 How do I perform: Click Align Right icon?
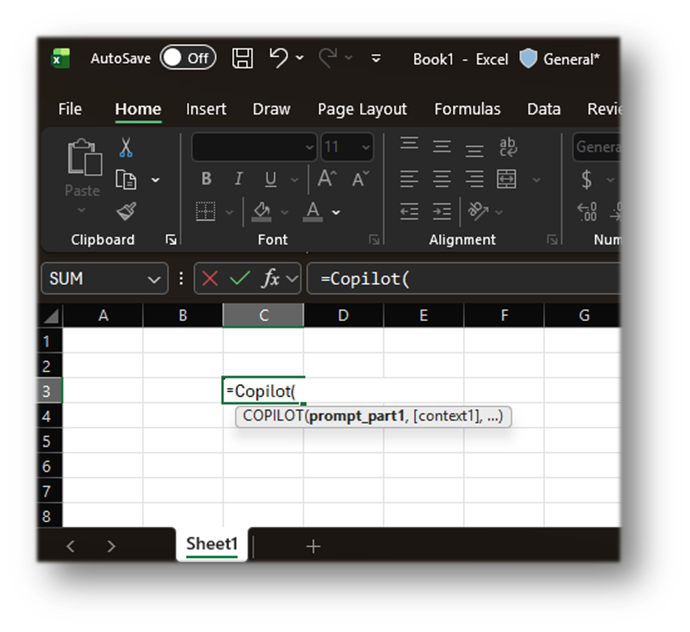point(474,179)
